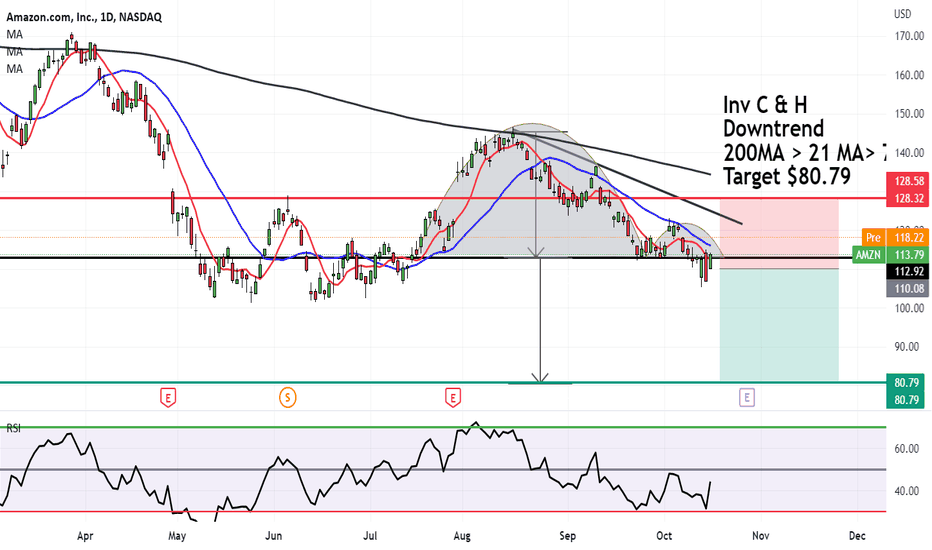Click the 100.00 price axis label

tap(909, 308)
